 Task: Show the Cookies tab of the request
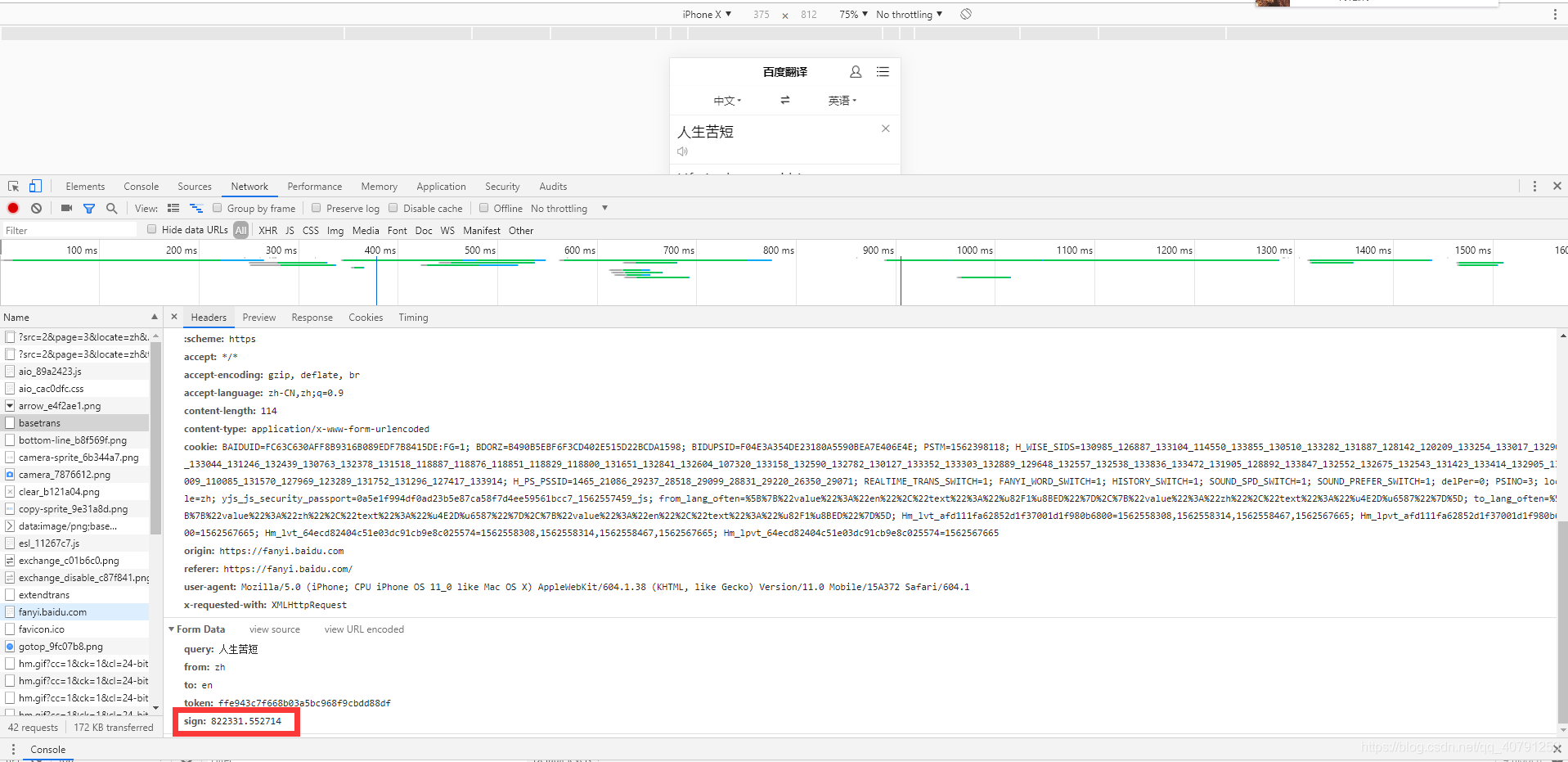point(366,318)
